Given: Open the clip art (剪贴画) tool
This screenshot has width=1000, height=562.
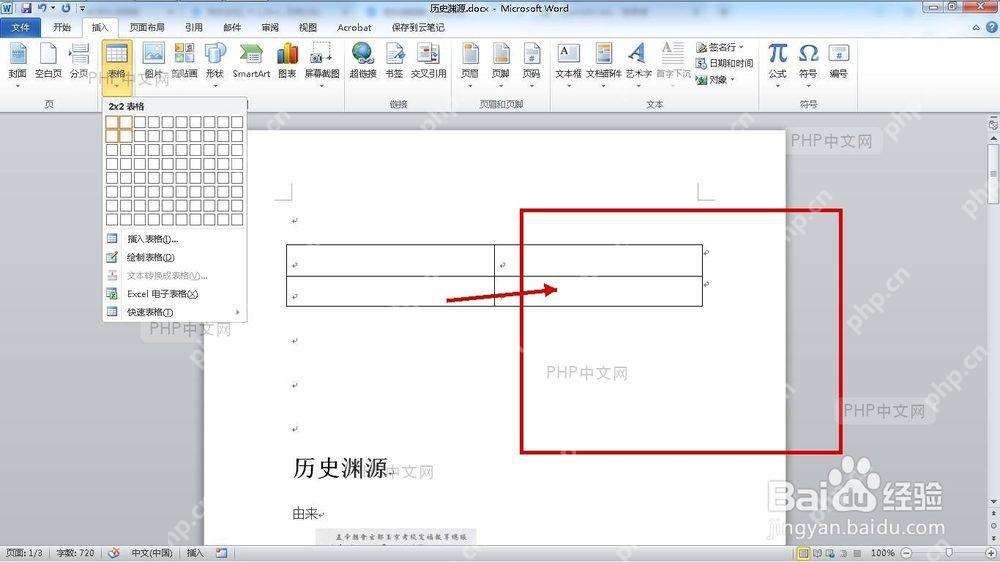Looking at the screenshot, I should (x=184, y=63).
